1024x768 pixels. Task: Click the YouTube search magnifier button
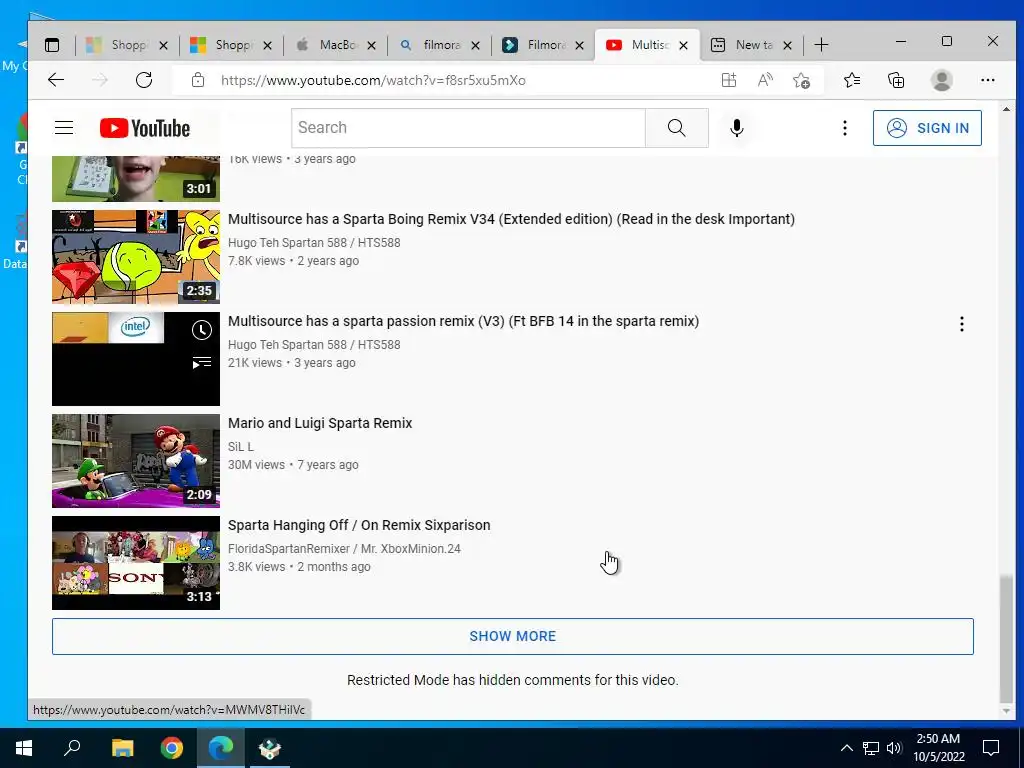tap(677, 128)
